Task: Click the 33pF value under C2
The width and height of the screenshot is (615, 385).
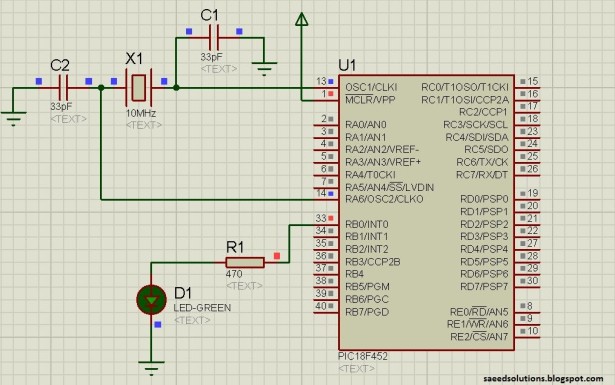Action: (x=61, y=107)
